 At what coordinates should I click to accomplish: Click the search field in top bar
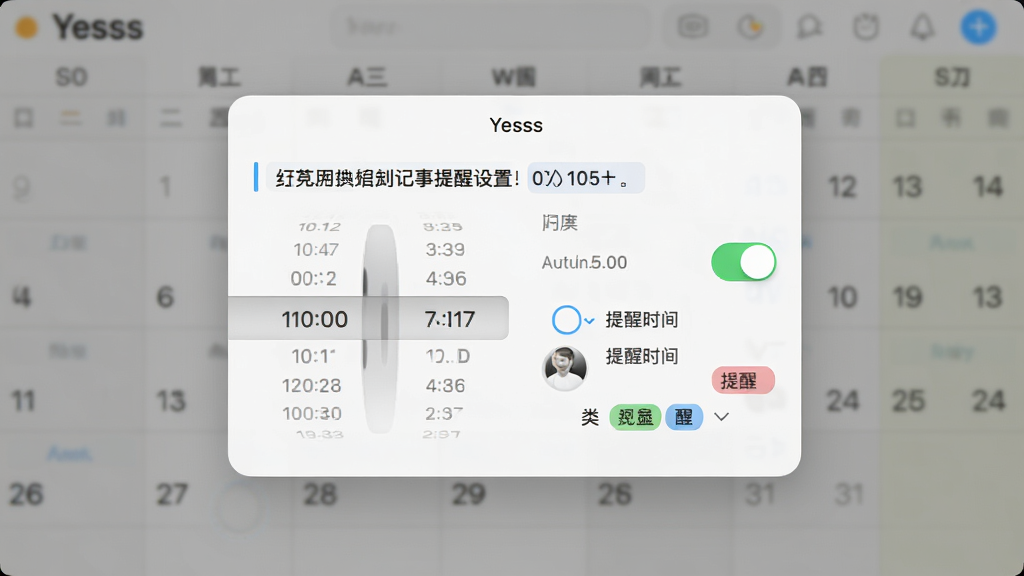491,27
